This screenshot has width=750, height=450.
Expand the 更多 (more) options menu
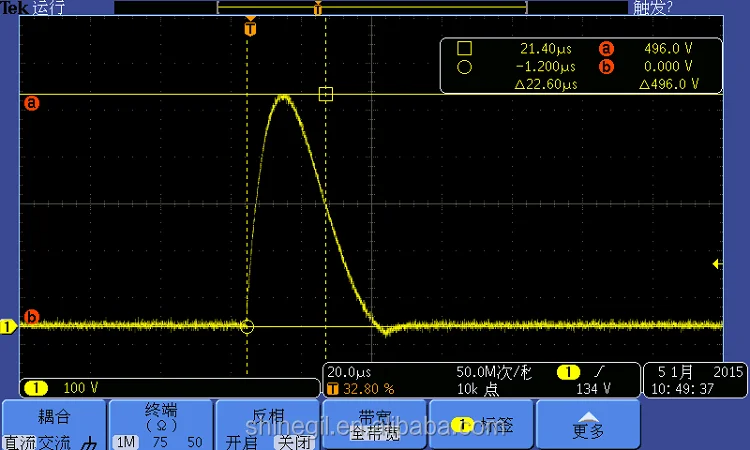pos(588,425)
